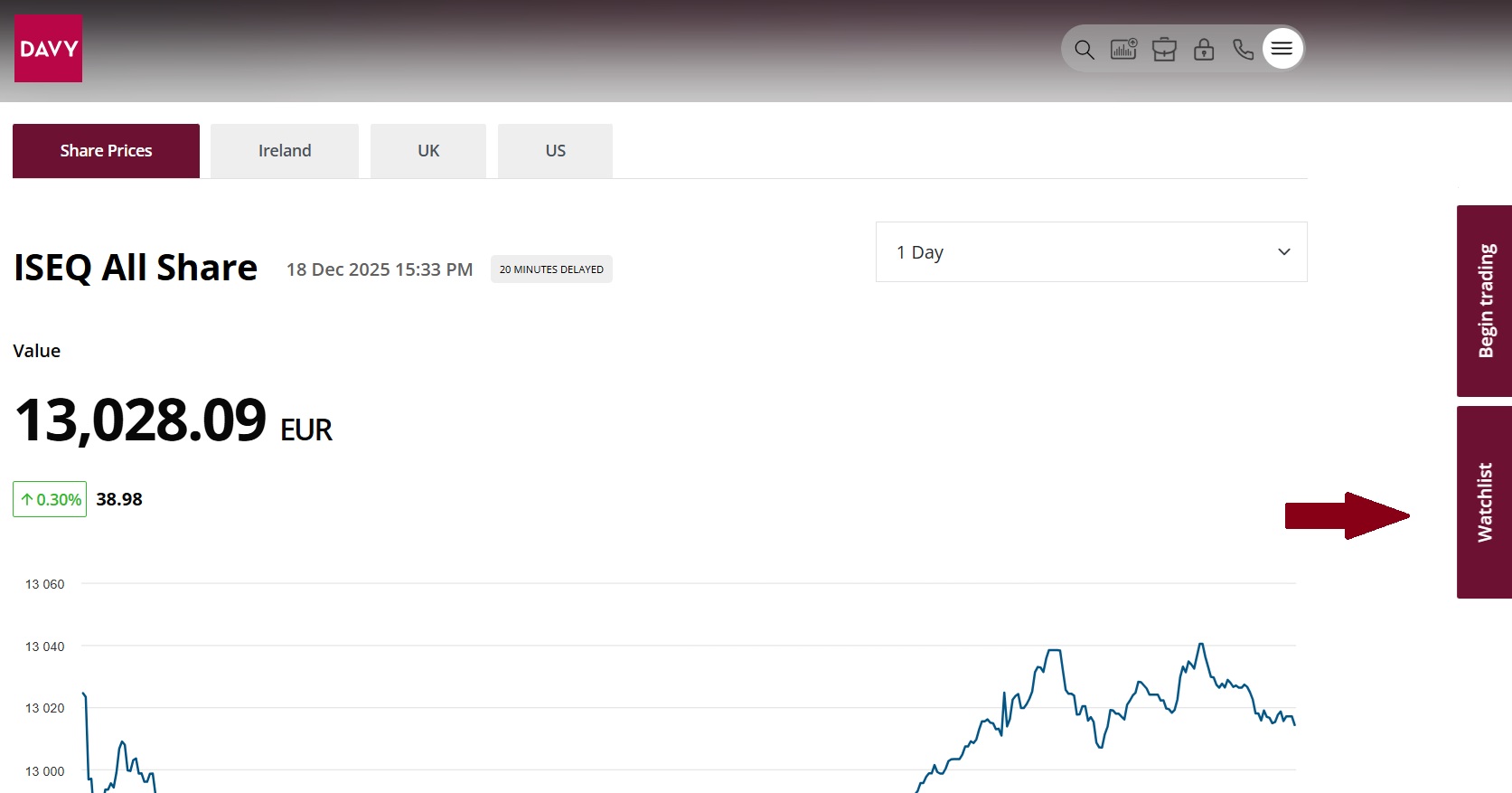Viewport: 1512px width, 793px height.
Task: Click the ISEQ All Share heading
Action: click(136, 269)
